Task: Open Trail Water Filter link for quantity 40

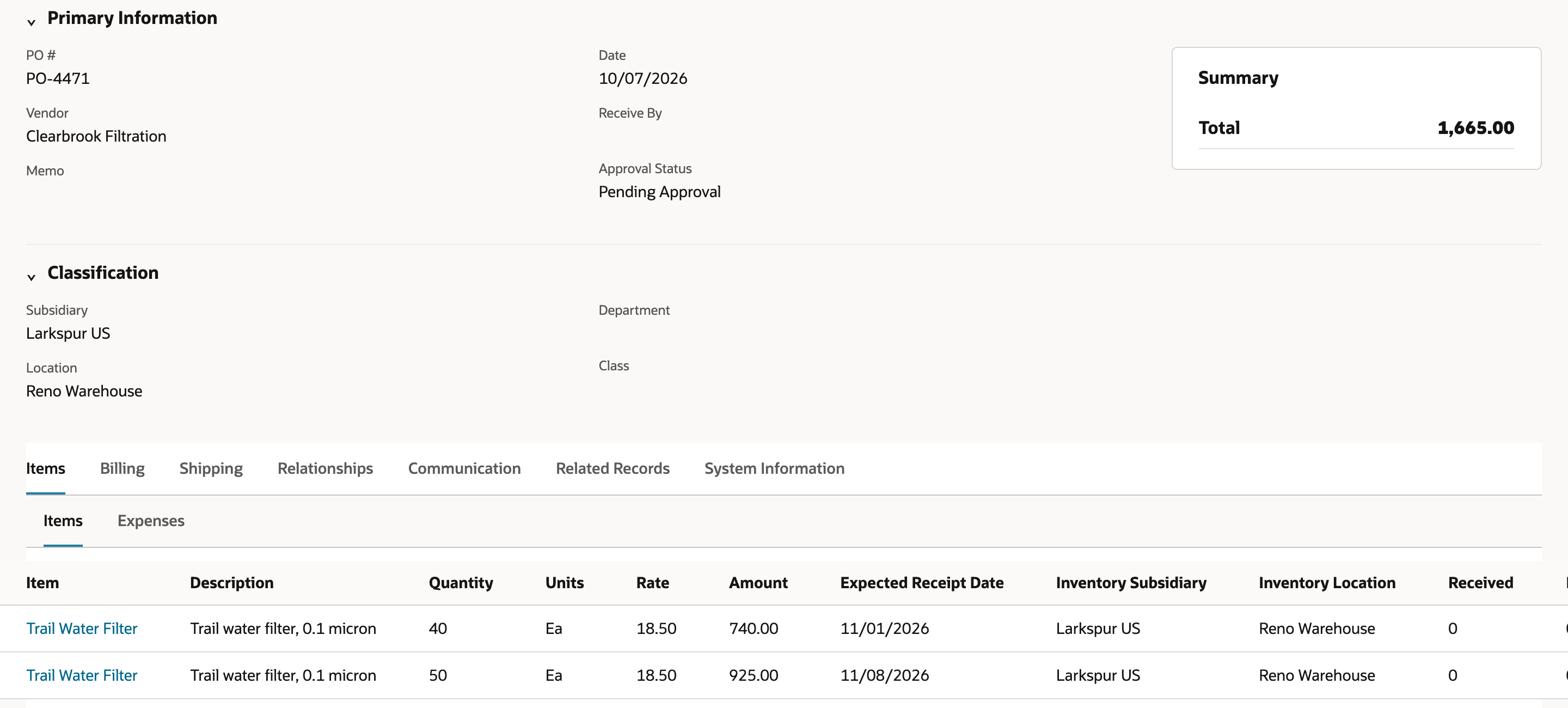Action: [x=82, y=628]
